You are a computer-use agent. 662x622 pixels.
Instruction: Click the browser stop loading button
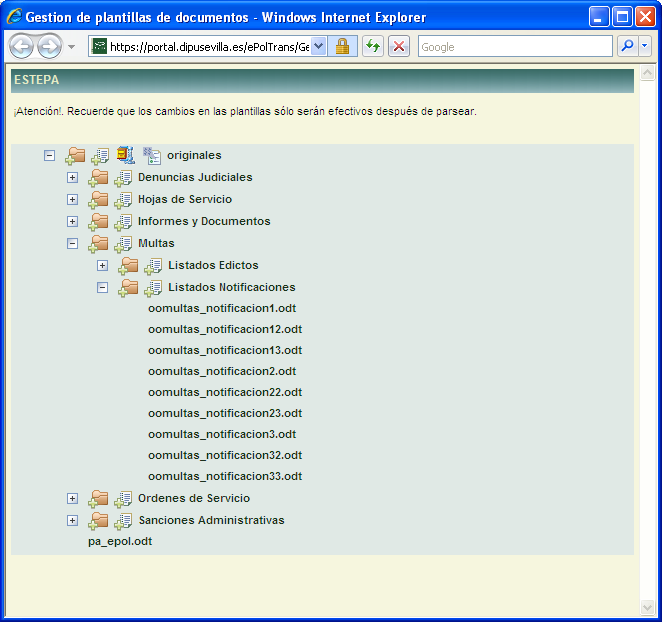click(x=399, y=46)
